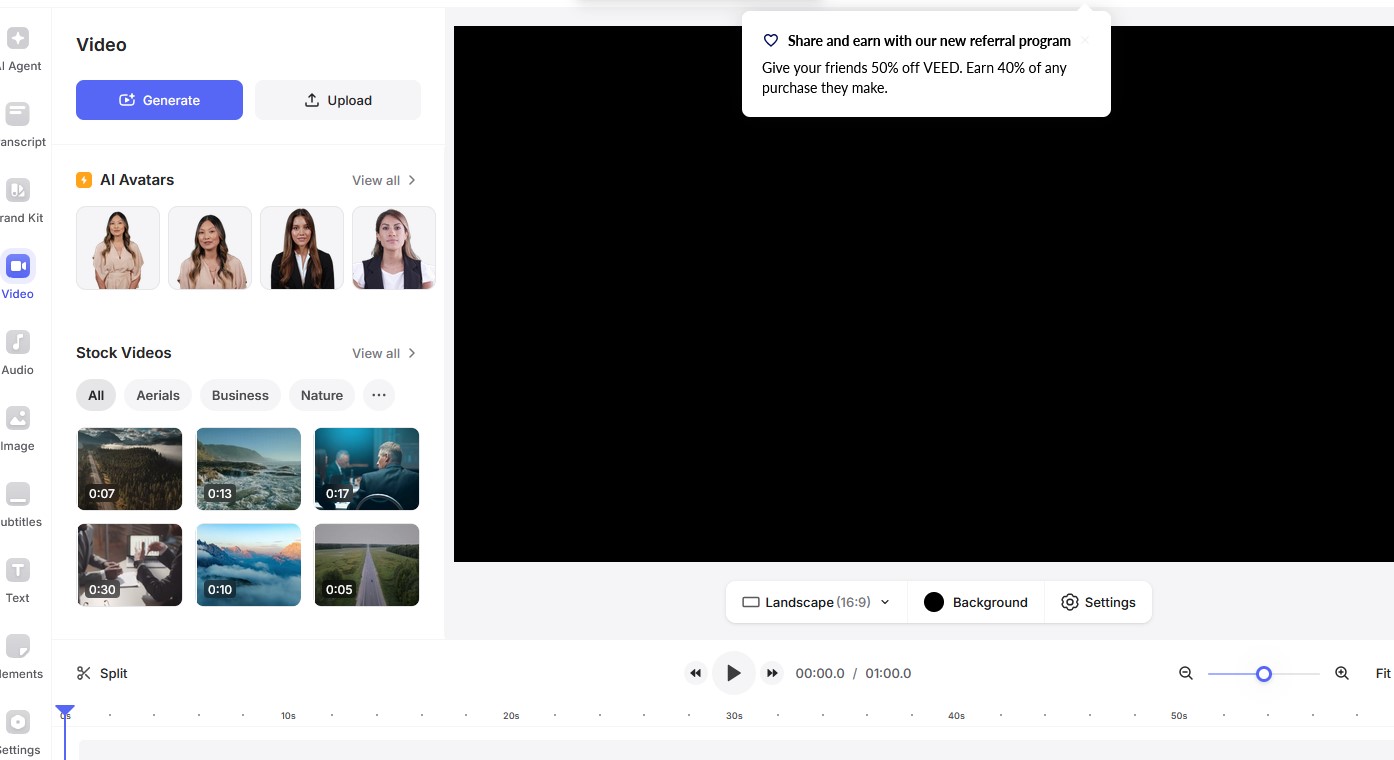Open the Landscape (16:9) aspect ratio dropdown
The image size is (1394, 760).
coord(816,602)
